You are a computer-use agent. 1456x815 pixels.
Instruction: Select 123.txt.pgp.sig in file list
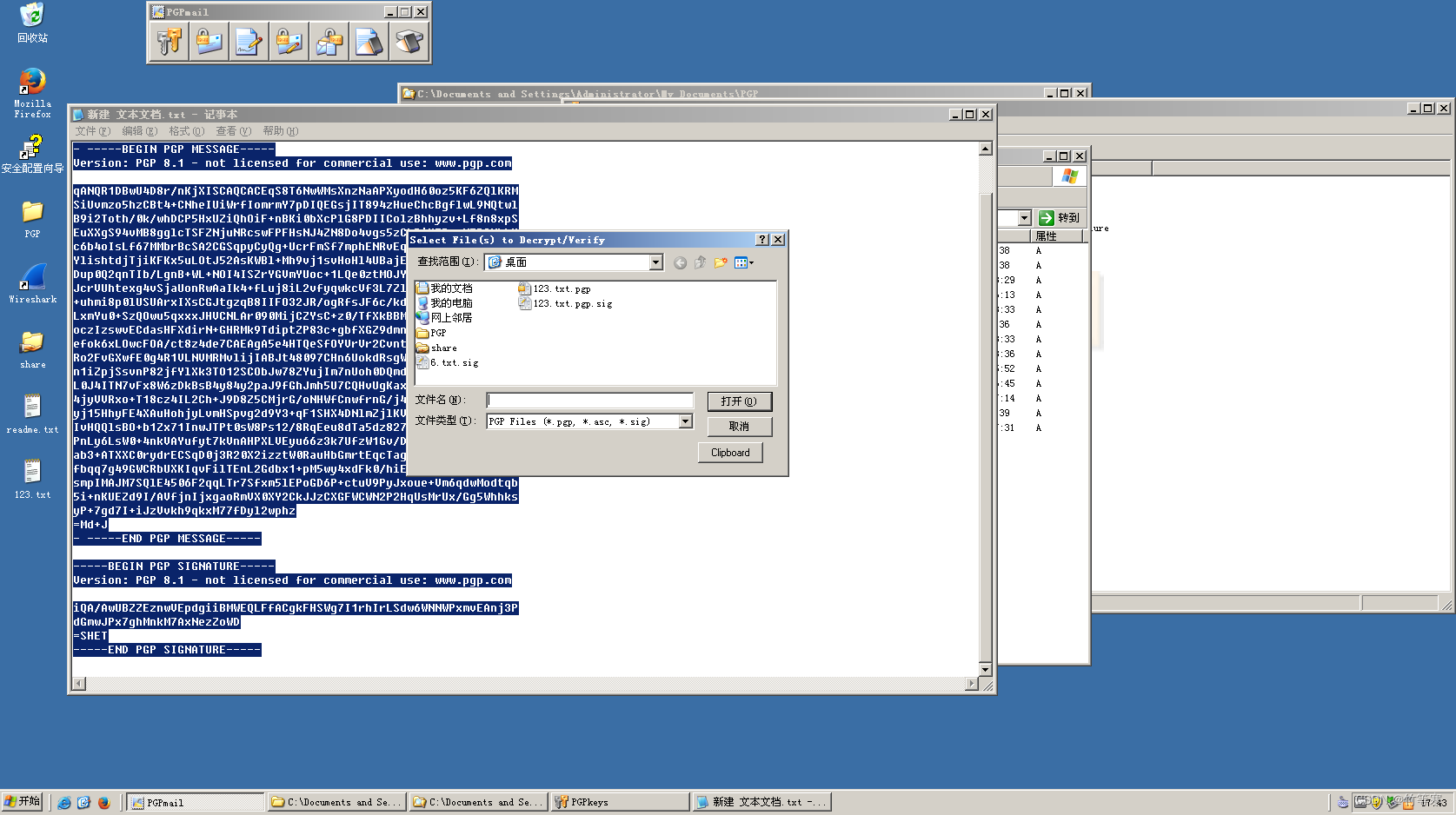(566, 303)
